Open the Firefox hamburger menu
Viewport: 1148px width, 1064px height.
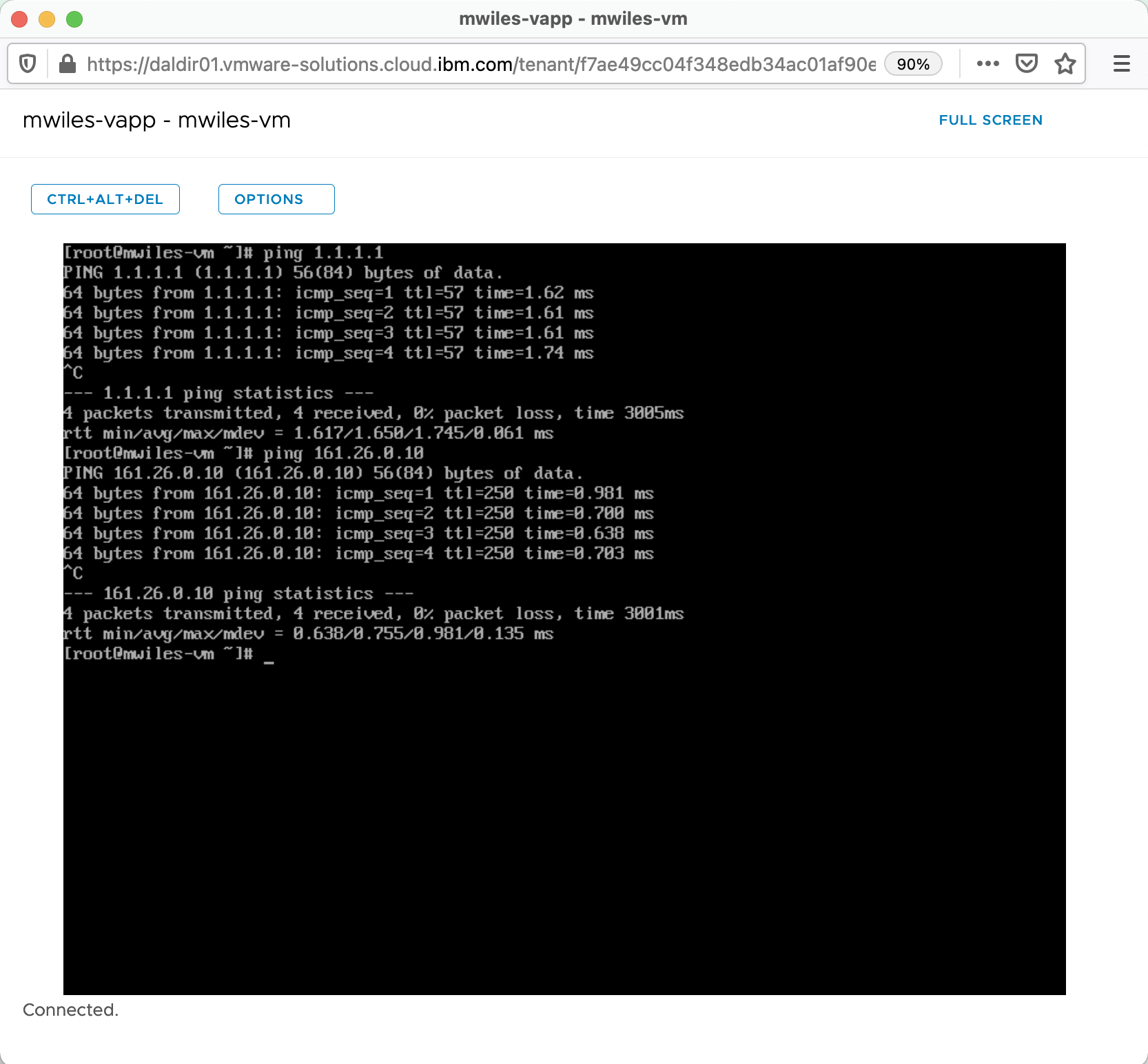(x=1121, y=64)
